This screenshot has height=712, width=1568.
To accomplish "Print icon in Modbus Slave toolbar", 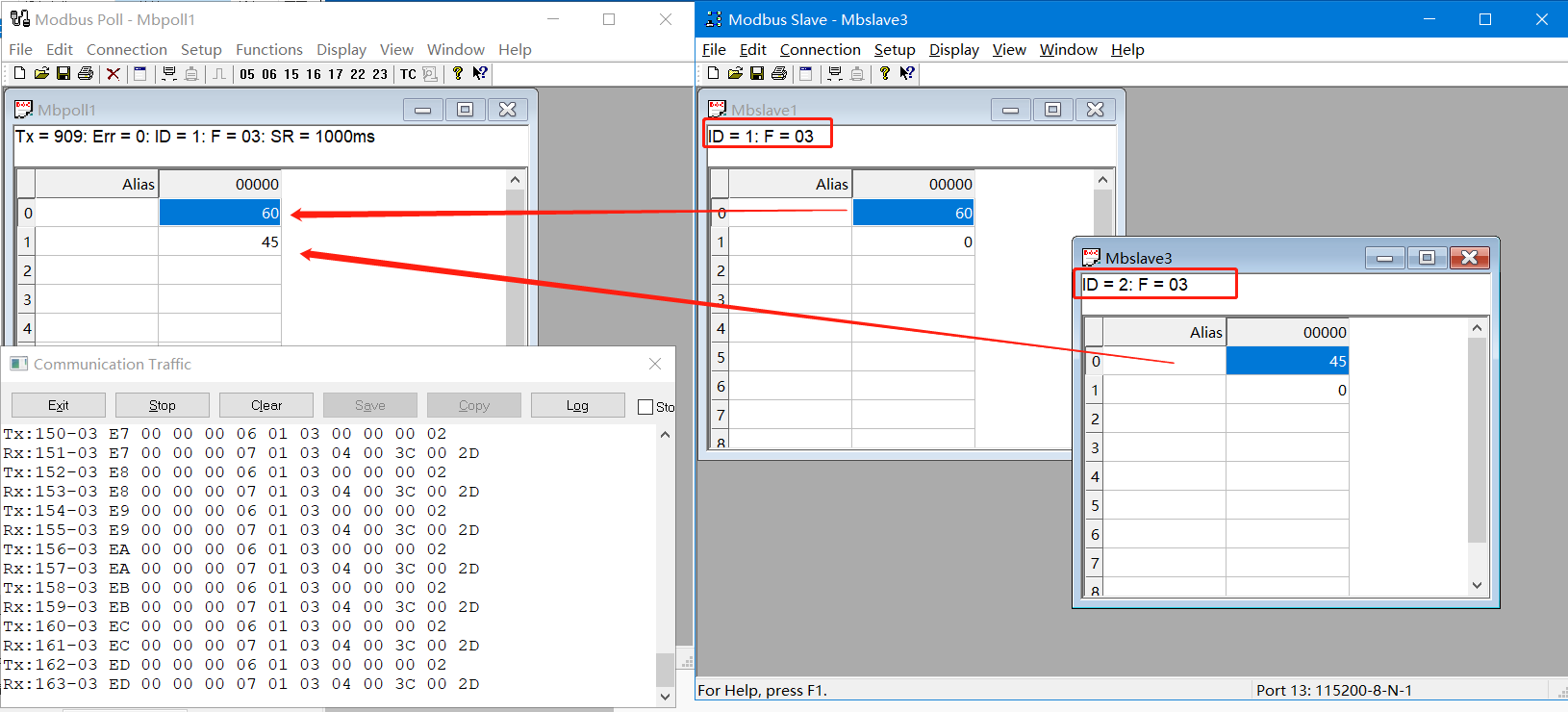I will coord(779,74).
